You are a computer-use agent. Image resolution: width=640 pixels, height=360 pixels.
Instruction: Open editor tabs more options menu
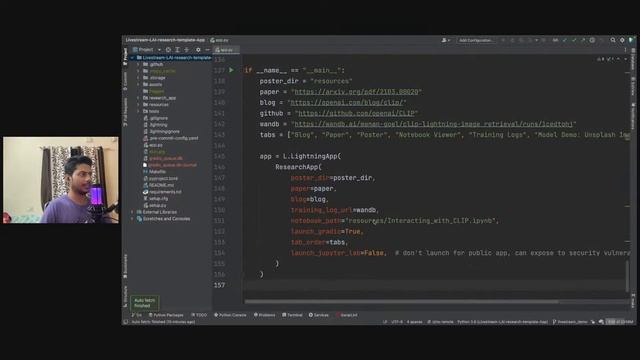[625, 50]
